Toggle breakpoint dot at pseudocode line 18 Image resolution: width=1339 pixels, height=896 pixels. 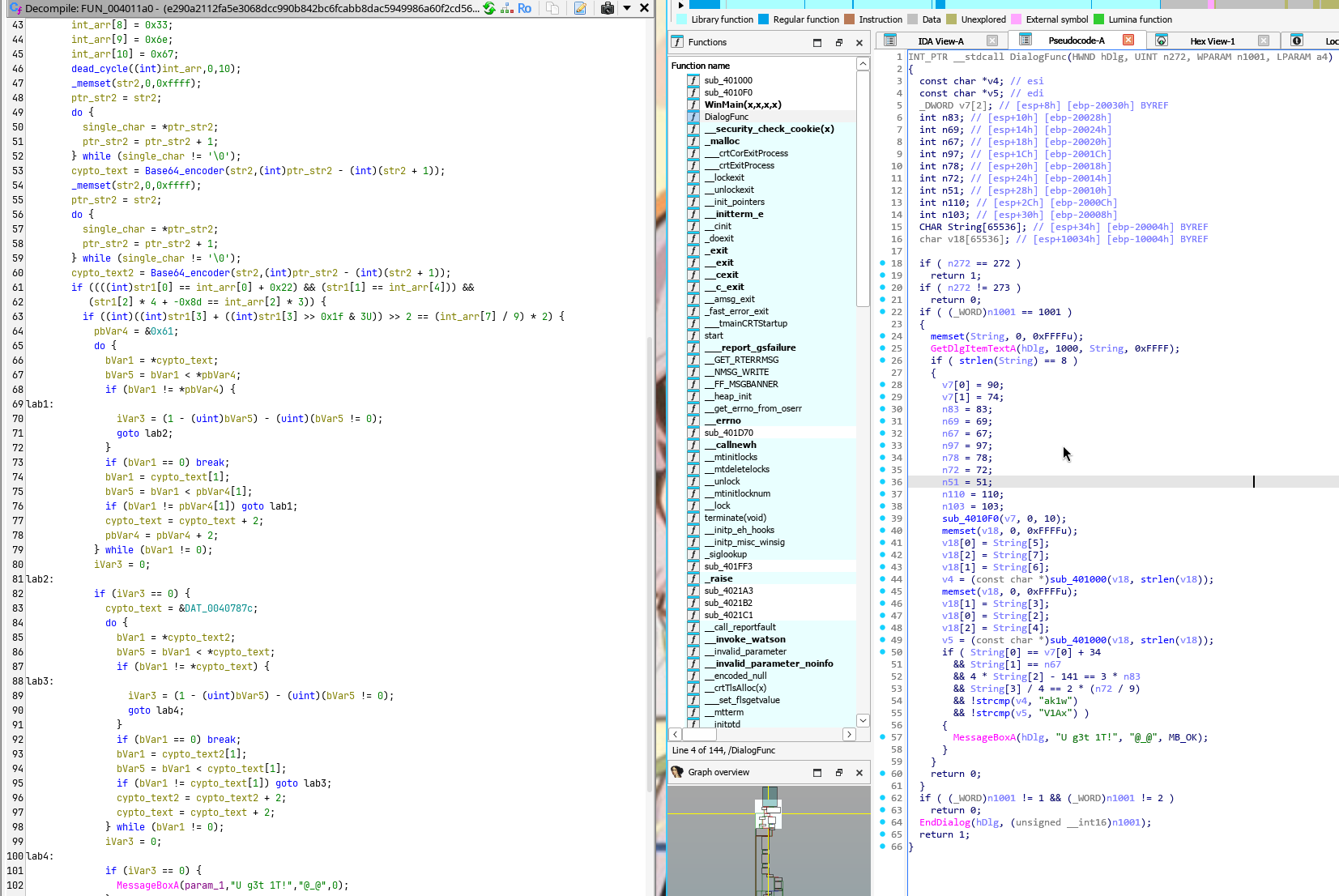(x=882, y=263)
